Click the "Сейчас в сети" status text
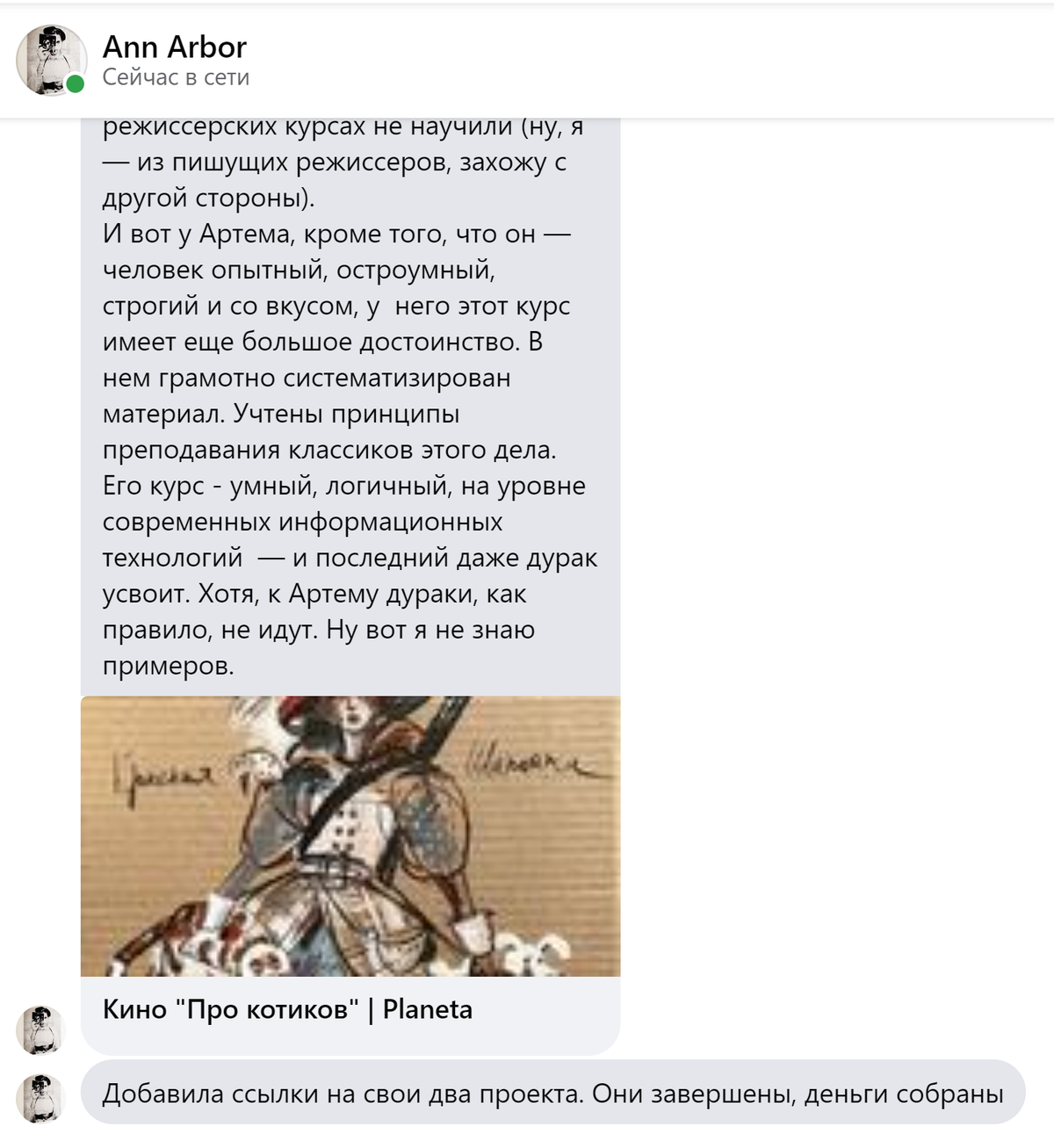This screenshot has width=1054, height=1148. tap(176, 77)
